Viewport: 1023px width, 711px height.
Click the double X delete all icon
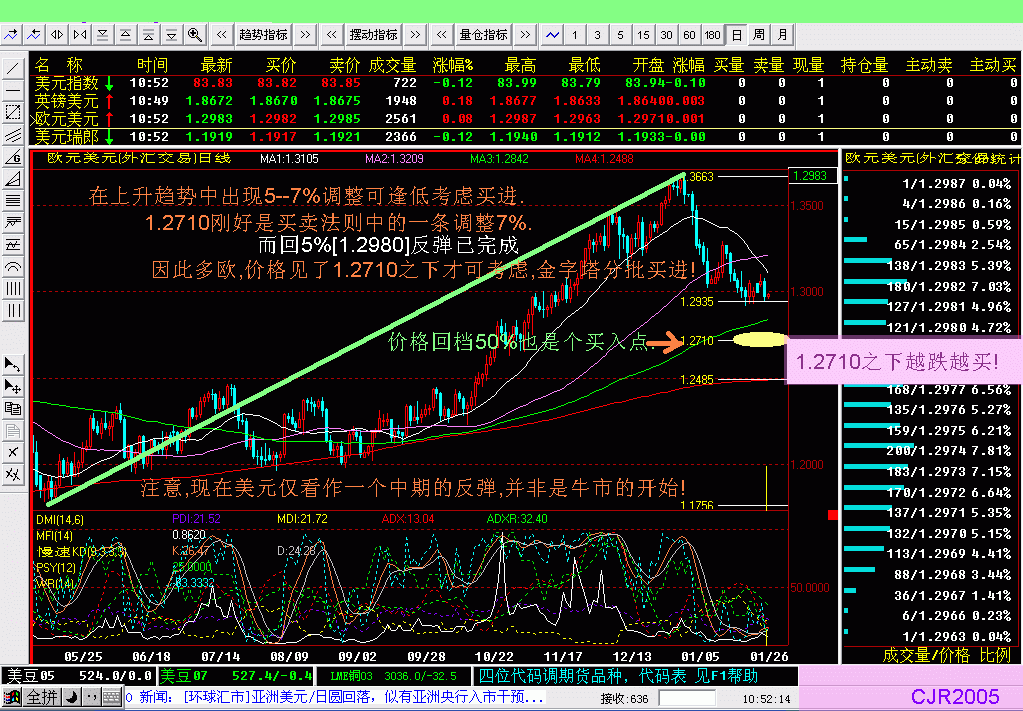pos(12,474)
